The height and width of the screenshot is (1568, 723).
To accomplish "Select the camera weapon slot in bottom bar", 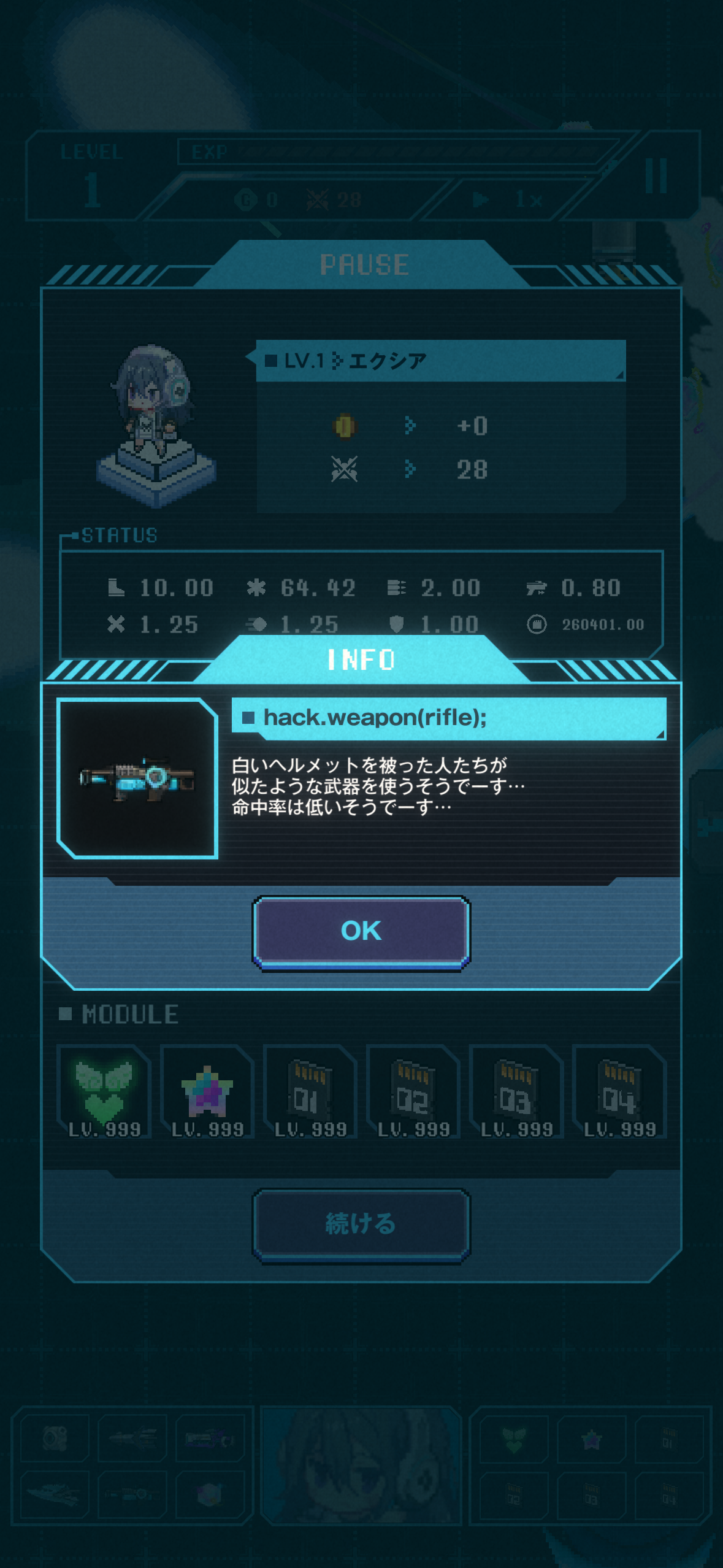I will point(55,1438).
